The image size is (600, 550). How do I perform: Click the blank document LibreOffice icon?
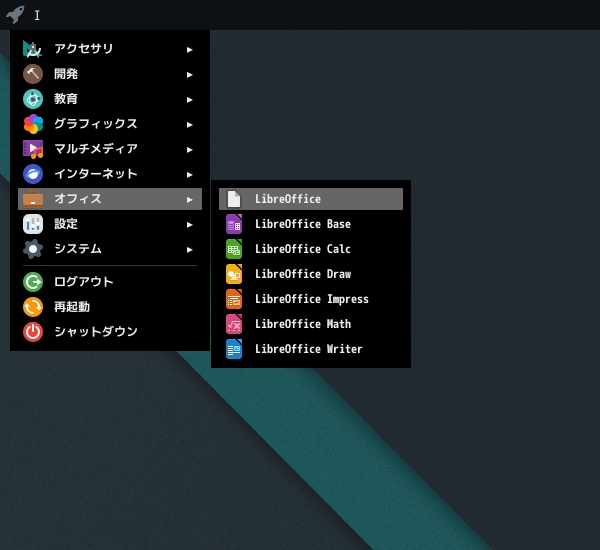tap(234, 199)
